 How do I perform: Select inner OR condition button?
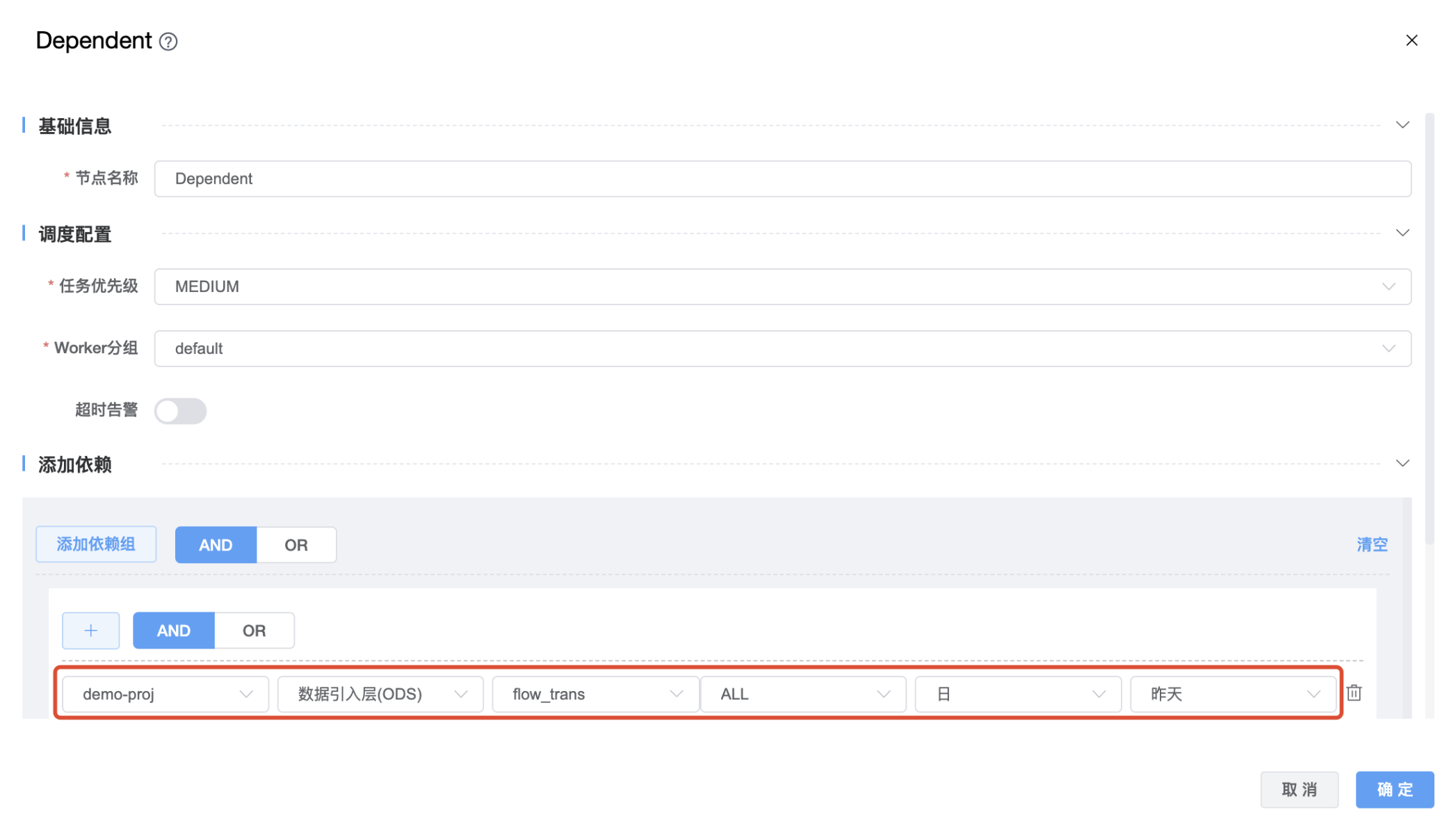254,630
